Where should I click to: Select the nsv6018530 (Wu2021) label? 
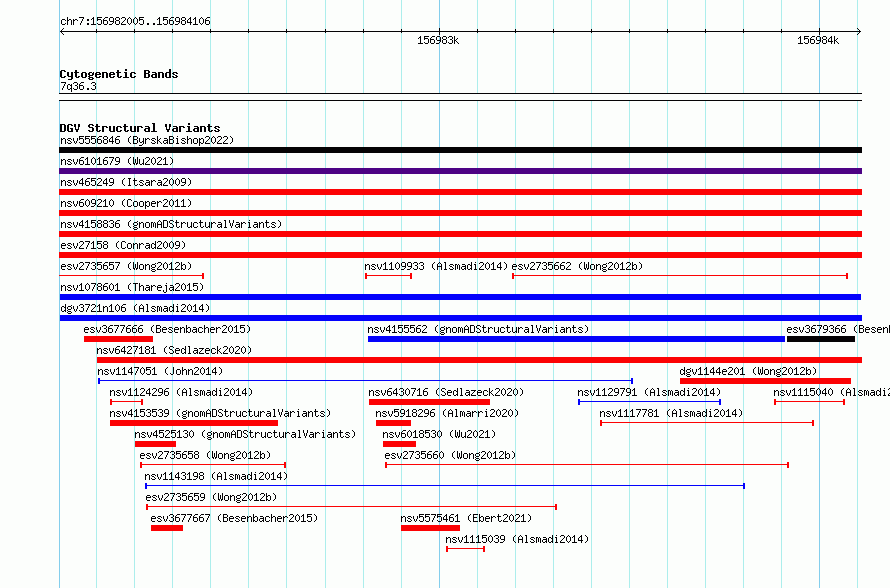click(439, 434)
